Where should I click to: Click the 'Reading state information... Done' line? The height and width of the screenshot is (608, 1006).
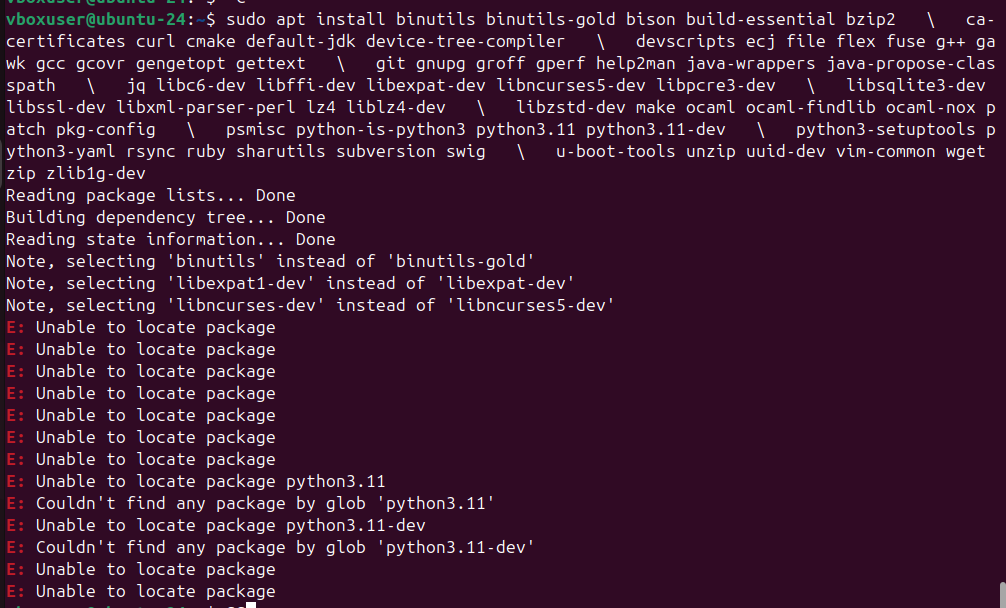(x=170, y=239)
